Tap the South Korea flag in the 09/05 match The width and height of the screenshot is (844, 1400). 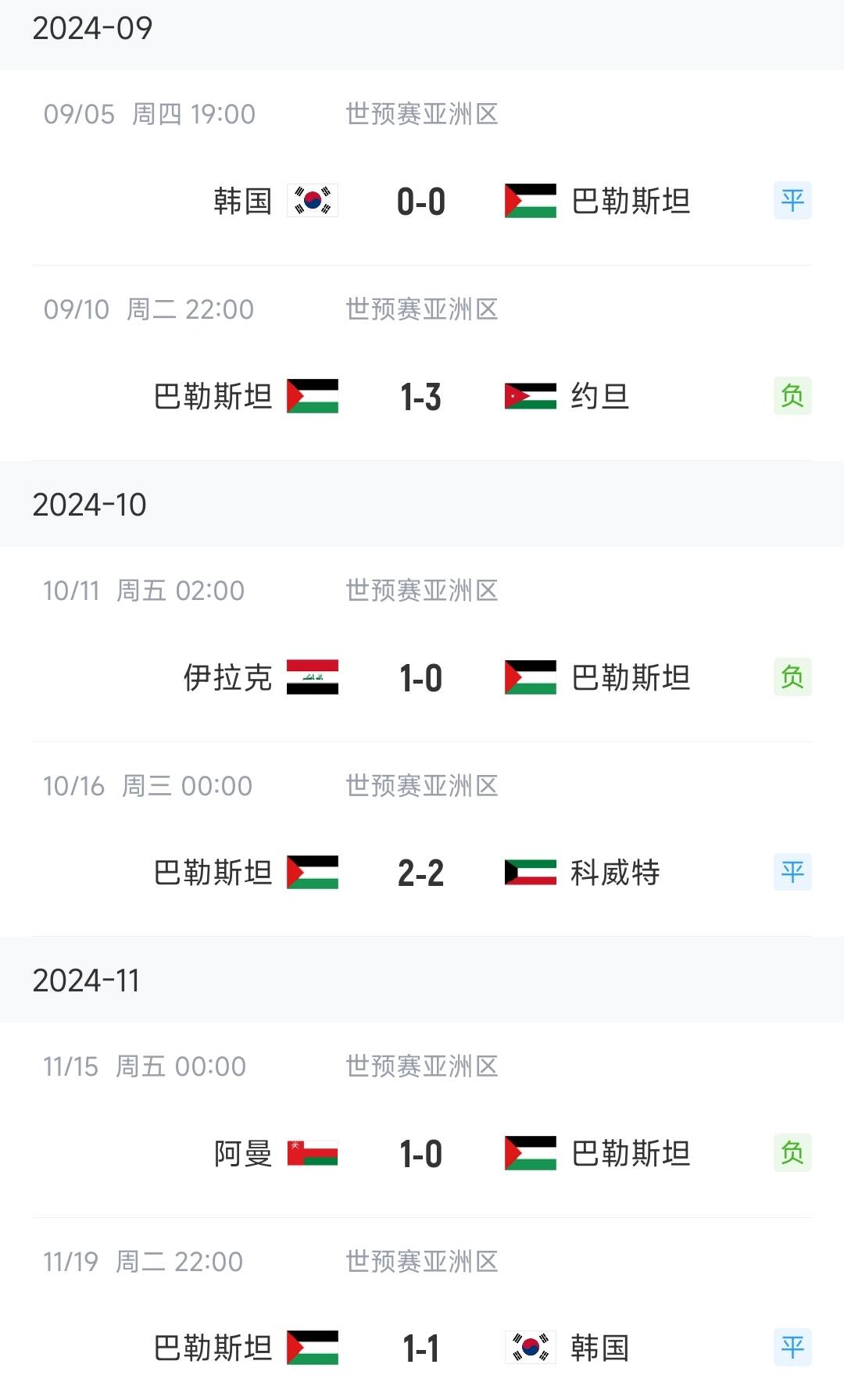pyautogui.click(x=313, y=201)
